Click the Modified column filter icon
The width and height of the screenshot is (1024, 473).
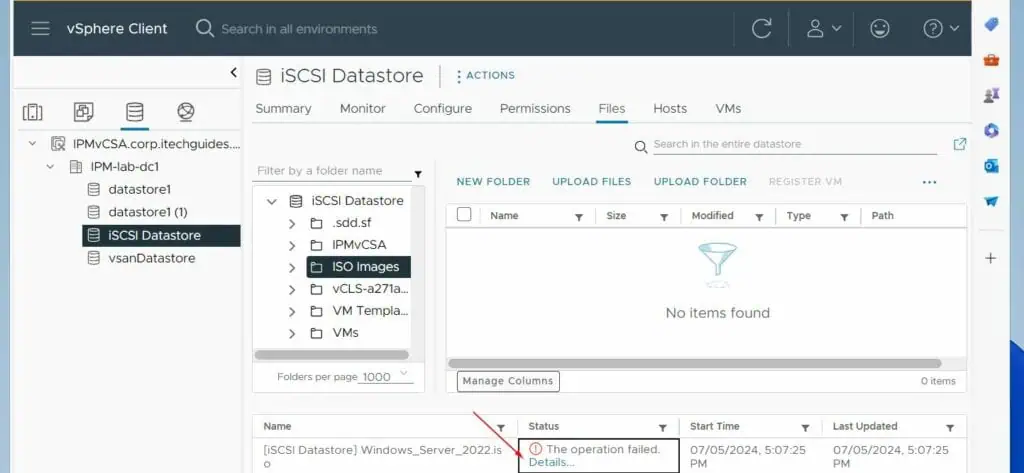(x=759, y=217)
